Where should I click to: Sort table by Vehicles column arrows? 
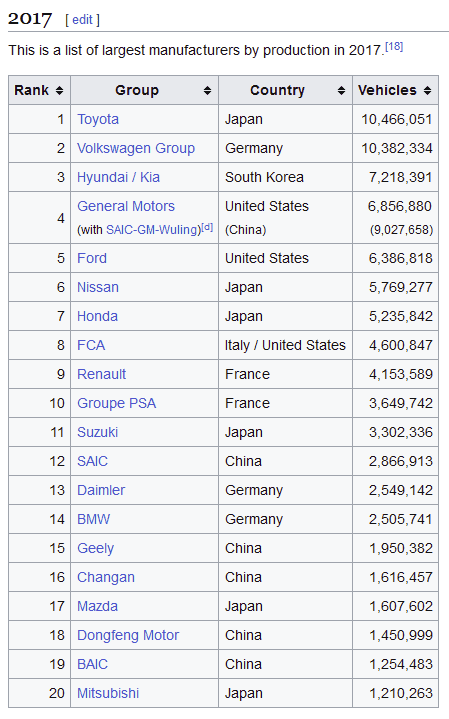427,91
